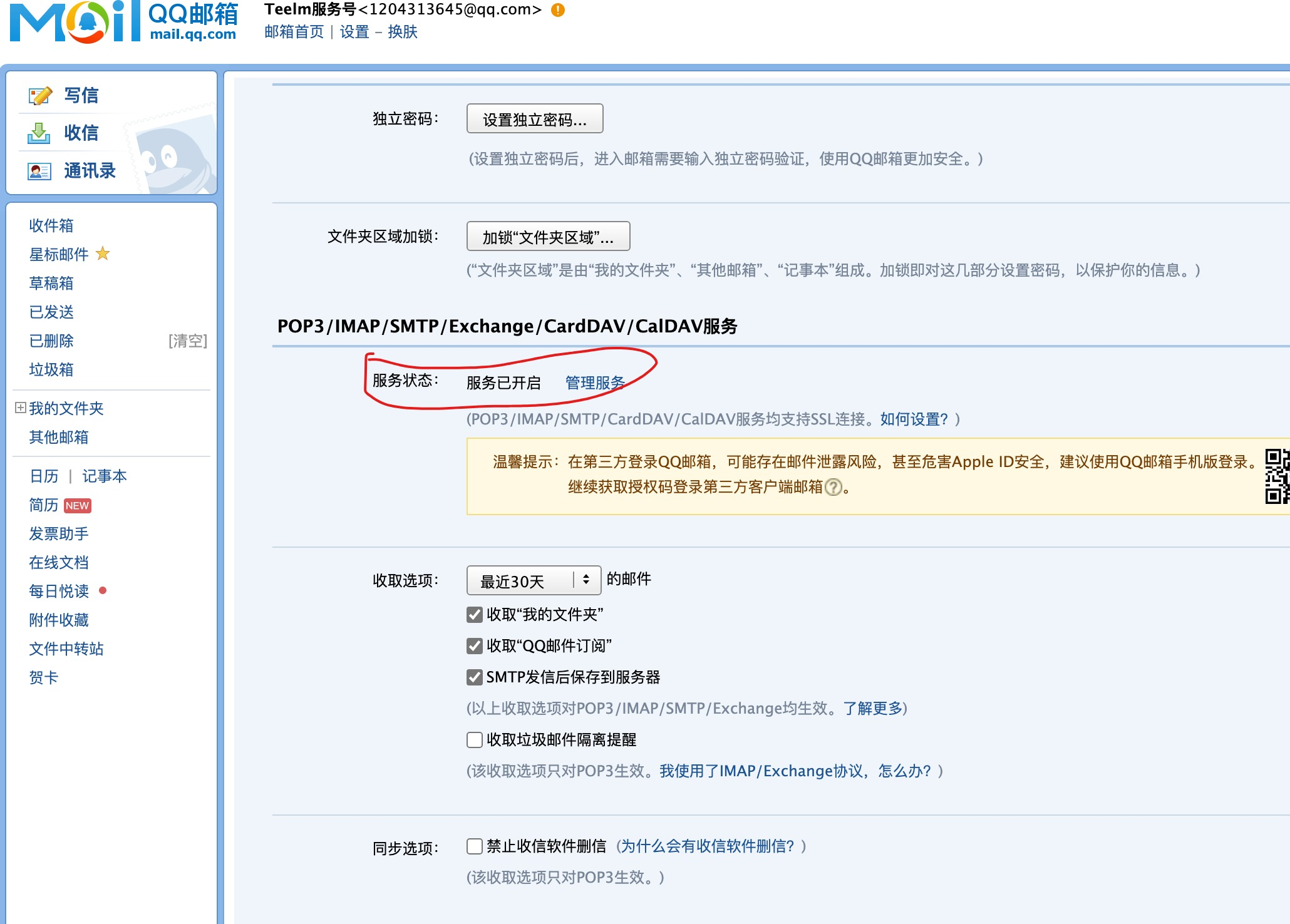Image resolution: width=1290 pixels, height=924 pixels.
Task: Open 我的文件夹
Action: 66,408
